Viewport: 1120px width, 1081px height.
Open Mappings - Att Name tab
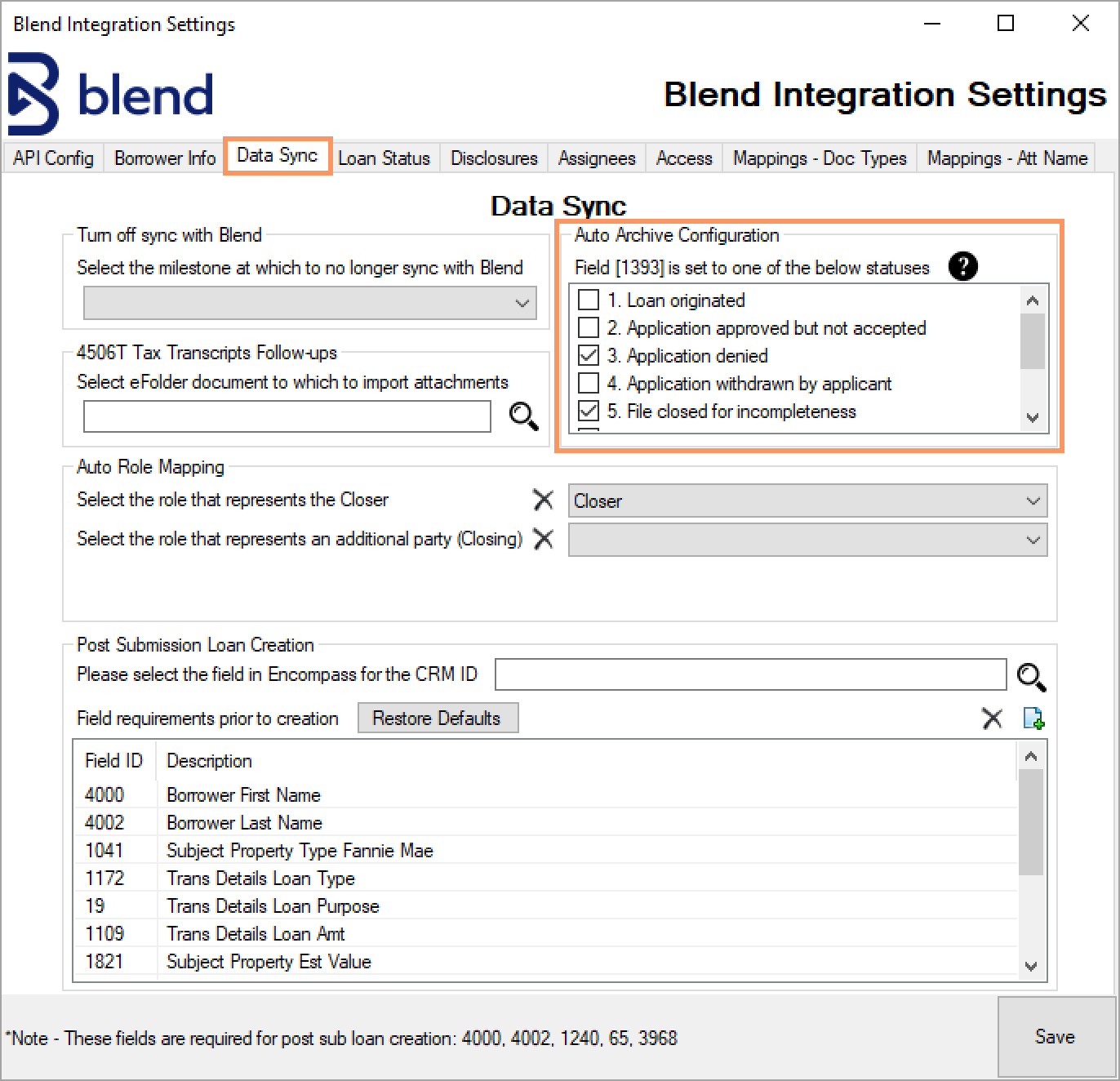click(1007, 158)
